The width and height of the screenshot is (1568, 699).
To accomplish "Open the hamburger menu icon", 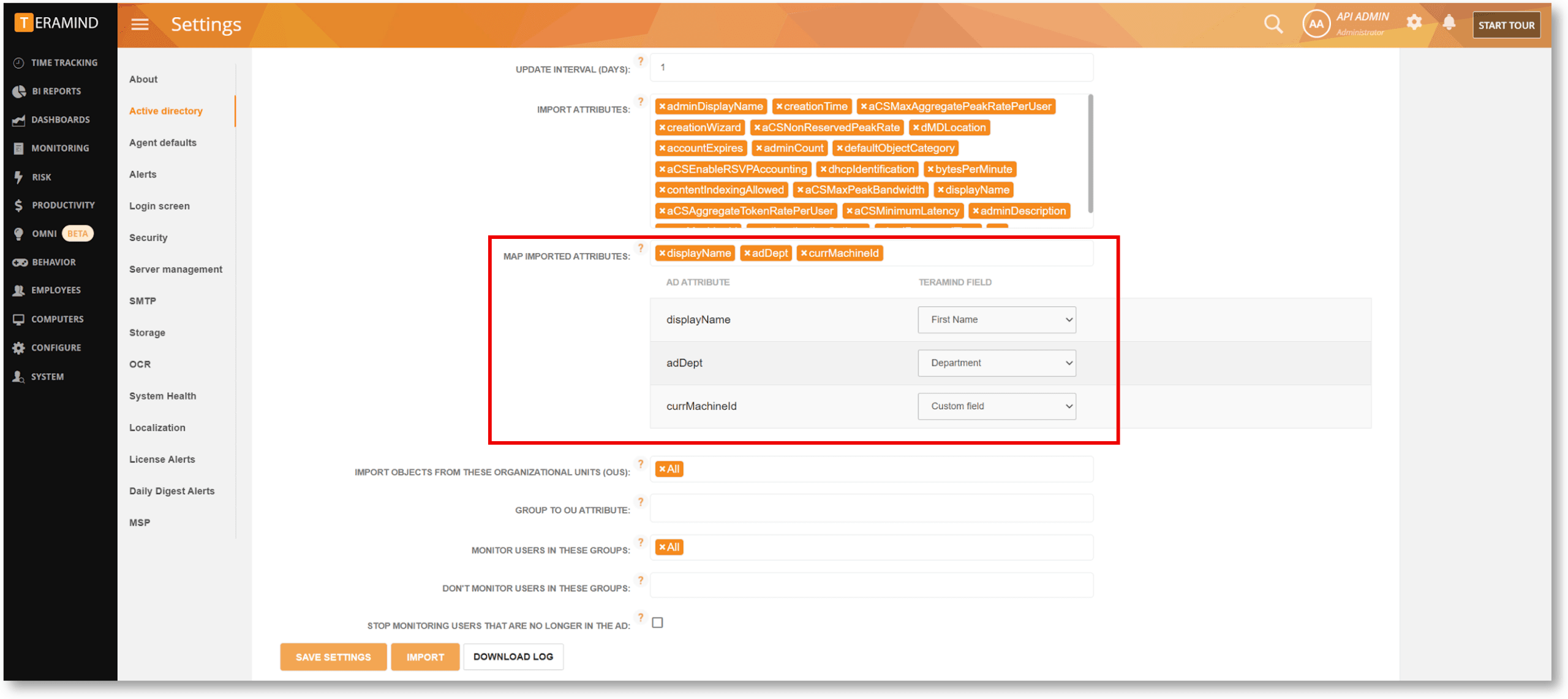I will pyautogui.click(x=140, y=24).
